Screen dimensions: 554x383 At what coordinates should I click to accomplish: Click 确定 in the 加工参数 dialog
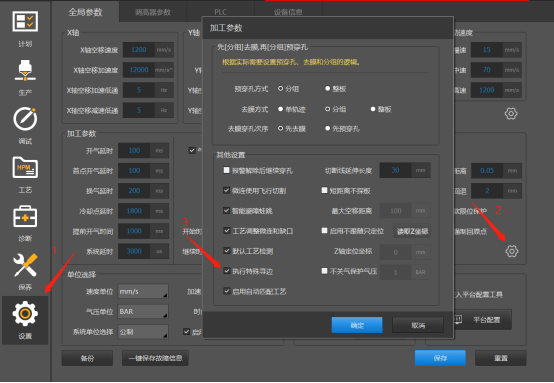click(x=357, y=325)
